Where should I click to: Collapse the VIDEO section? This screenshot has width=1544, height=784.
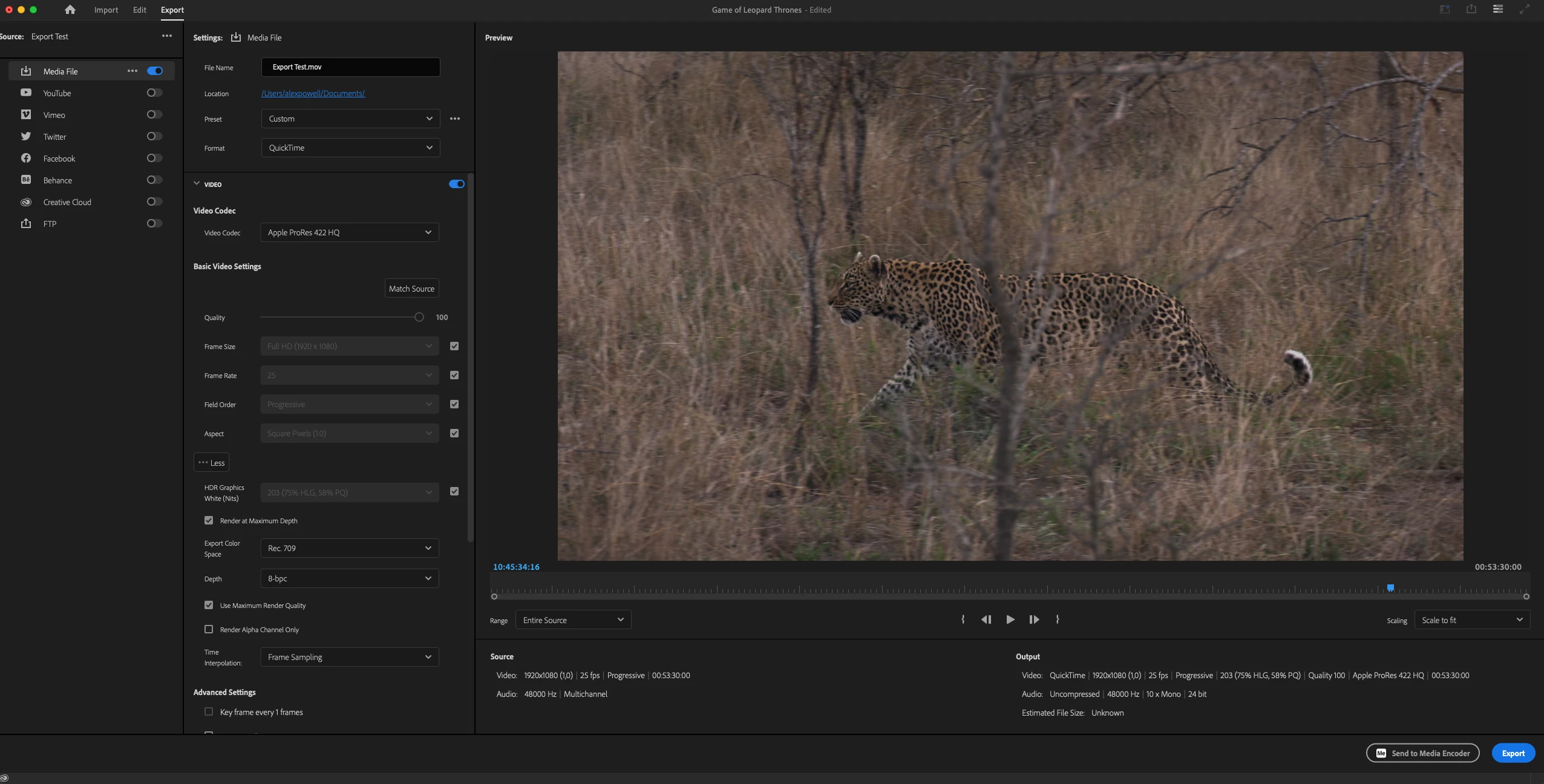coord(197,184)
